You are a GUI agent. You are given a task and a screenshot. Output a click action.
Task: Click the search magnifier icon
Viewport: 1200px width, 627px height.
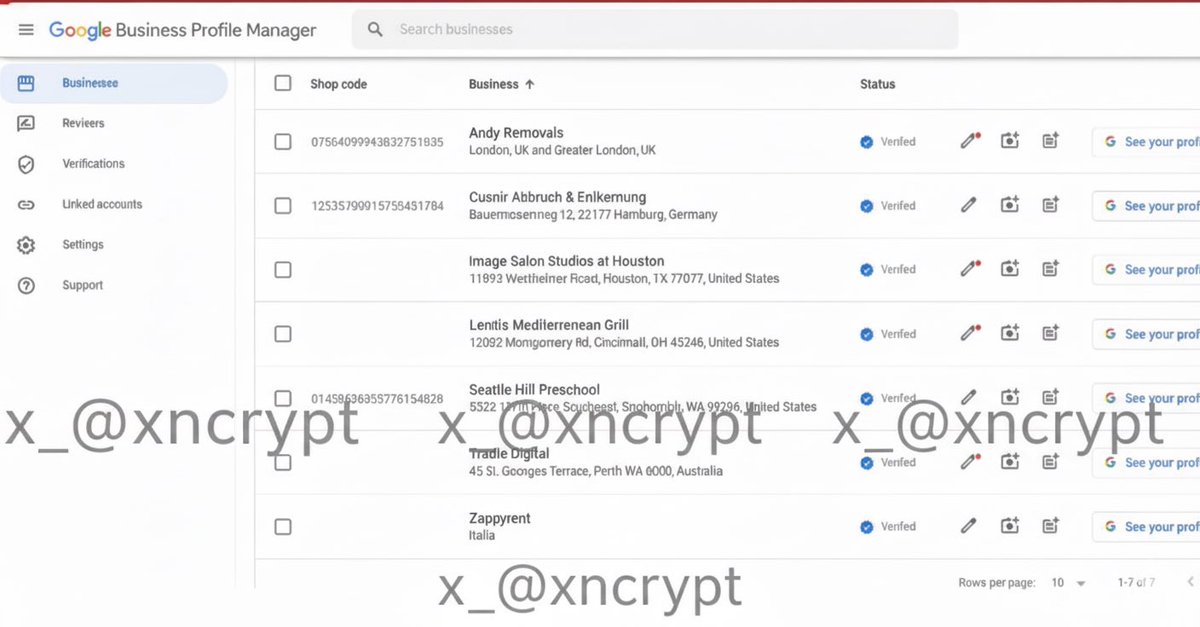point(375,30)
